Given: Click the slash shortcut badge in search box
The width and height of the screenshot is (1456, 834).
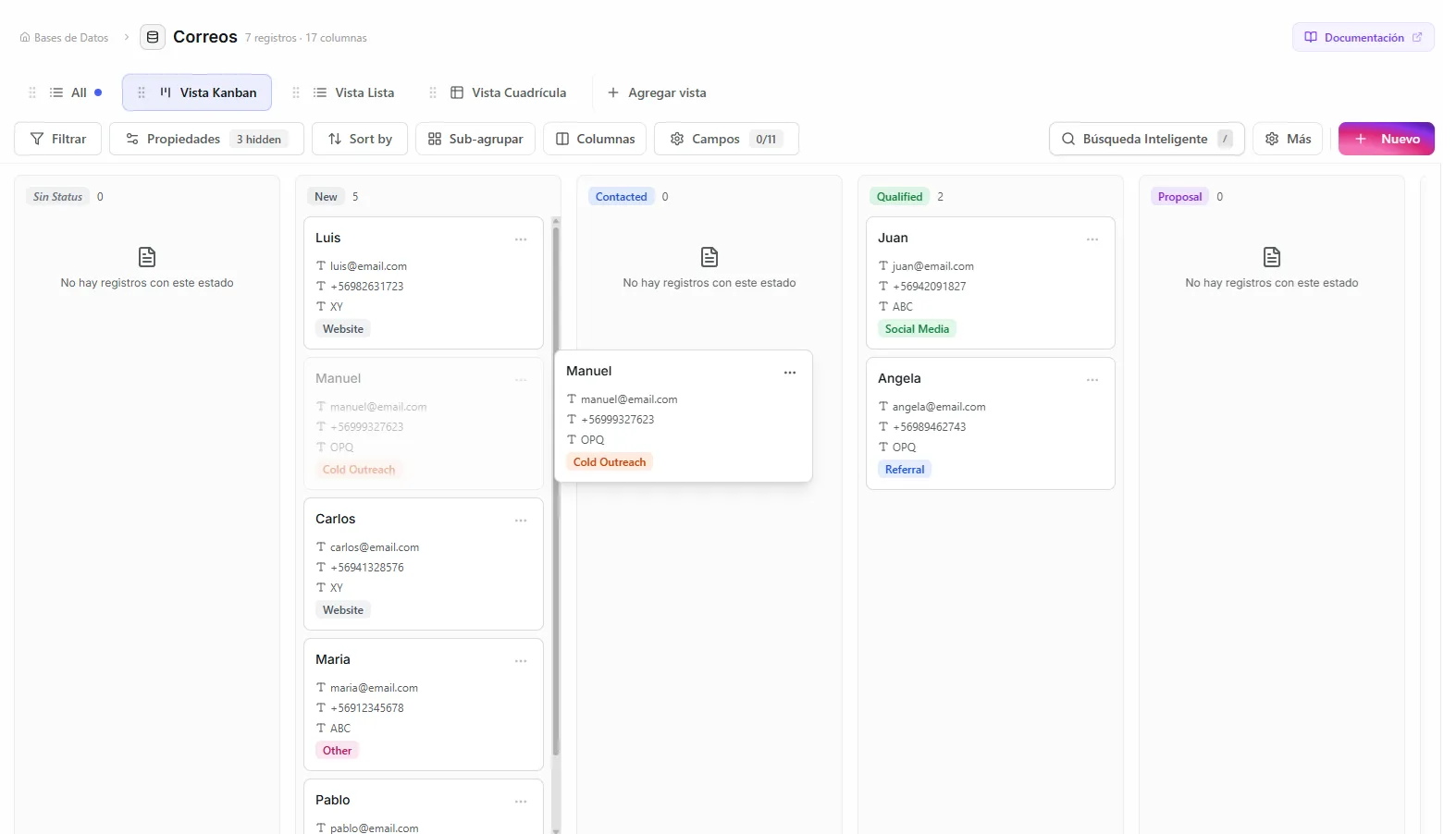Looking at the screenshot, I should click(1225, 139).
